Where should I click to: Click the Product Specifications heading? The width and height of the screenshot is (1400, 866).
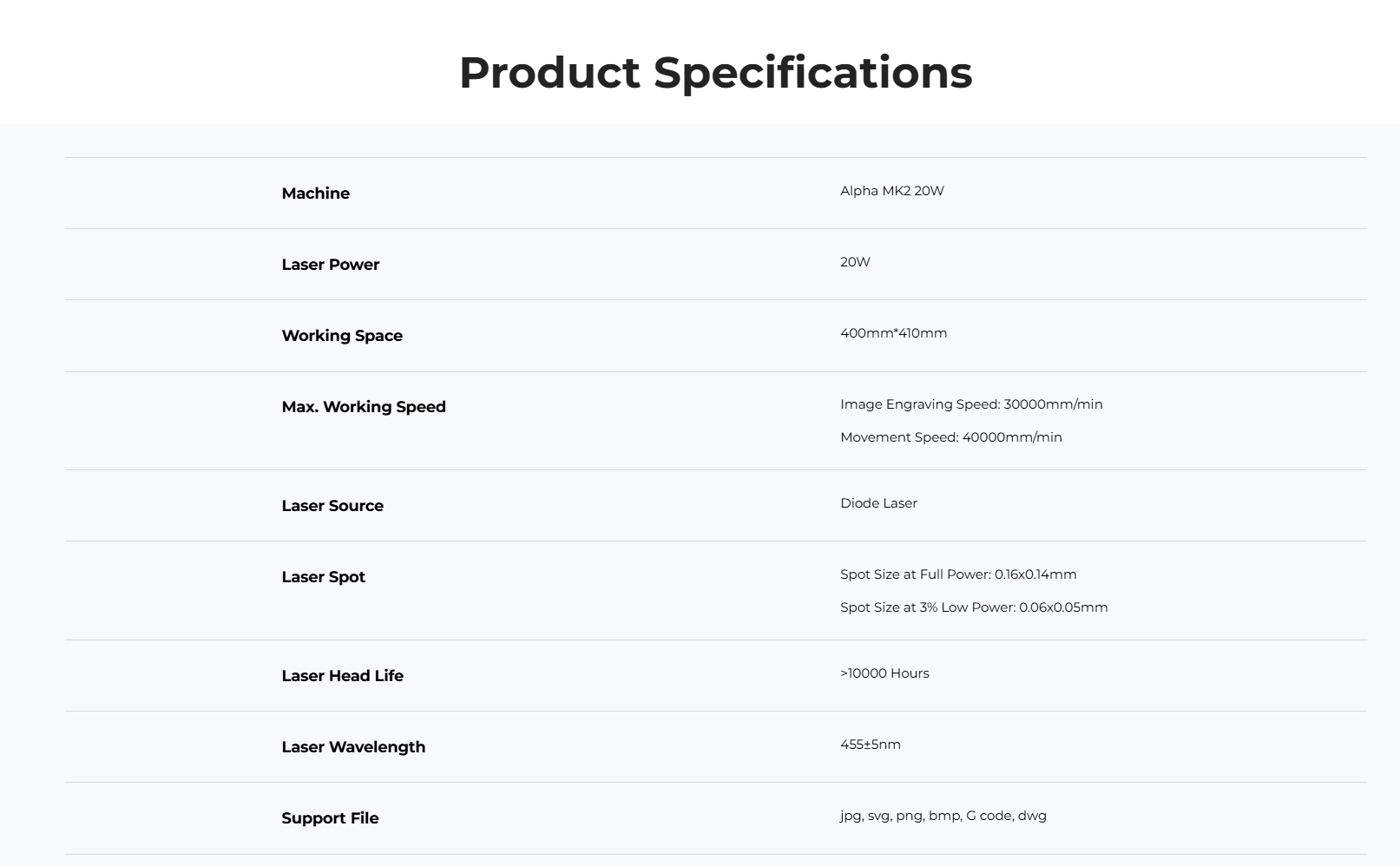pyautogui.click(x=715, y=72)
